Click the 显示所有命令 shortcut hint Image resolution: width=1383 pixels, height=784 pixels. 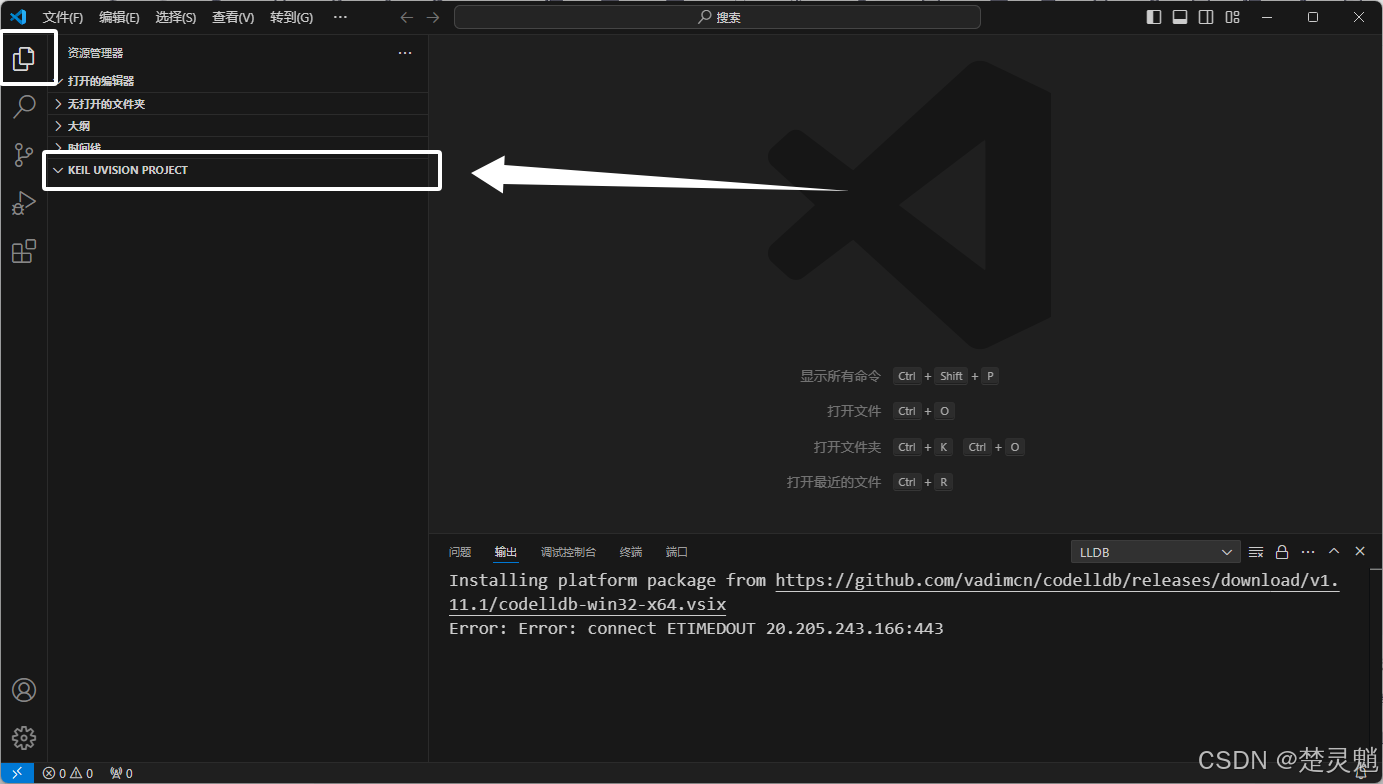click(x=840, y=376)
